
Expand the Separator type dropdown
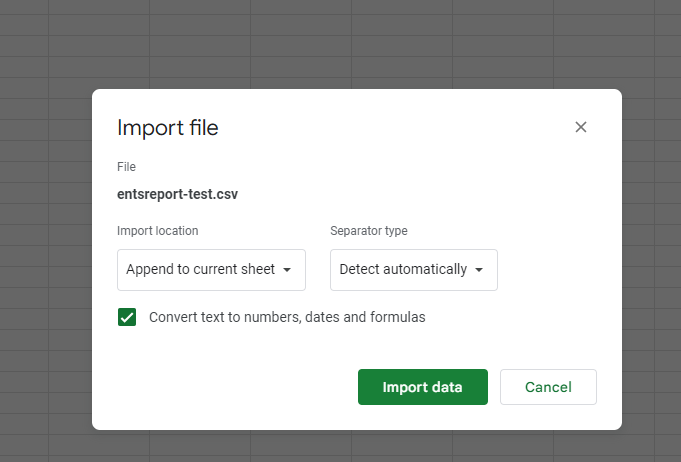413,270
